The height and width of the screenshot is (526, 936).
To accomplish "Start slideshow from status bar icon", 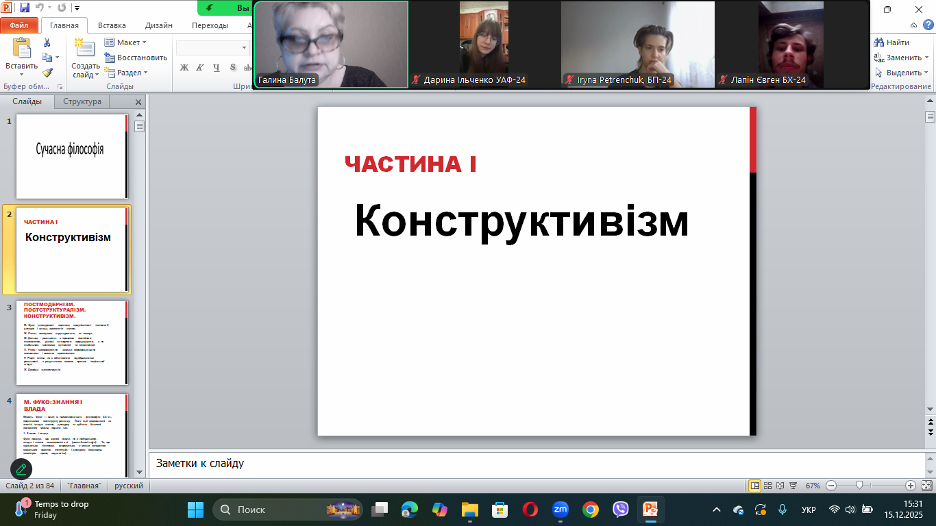I will pyautogui.click(x=795, y=485).
